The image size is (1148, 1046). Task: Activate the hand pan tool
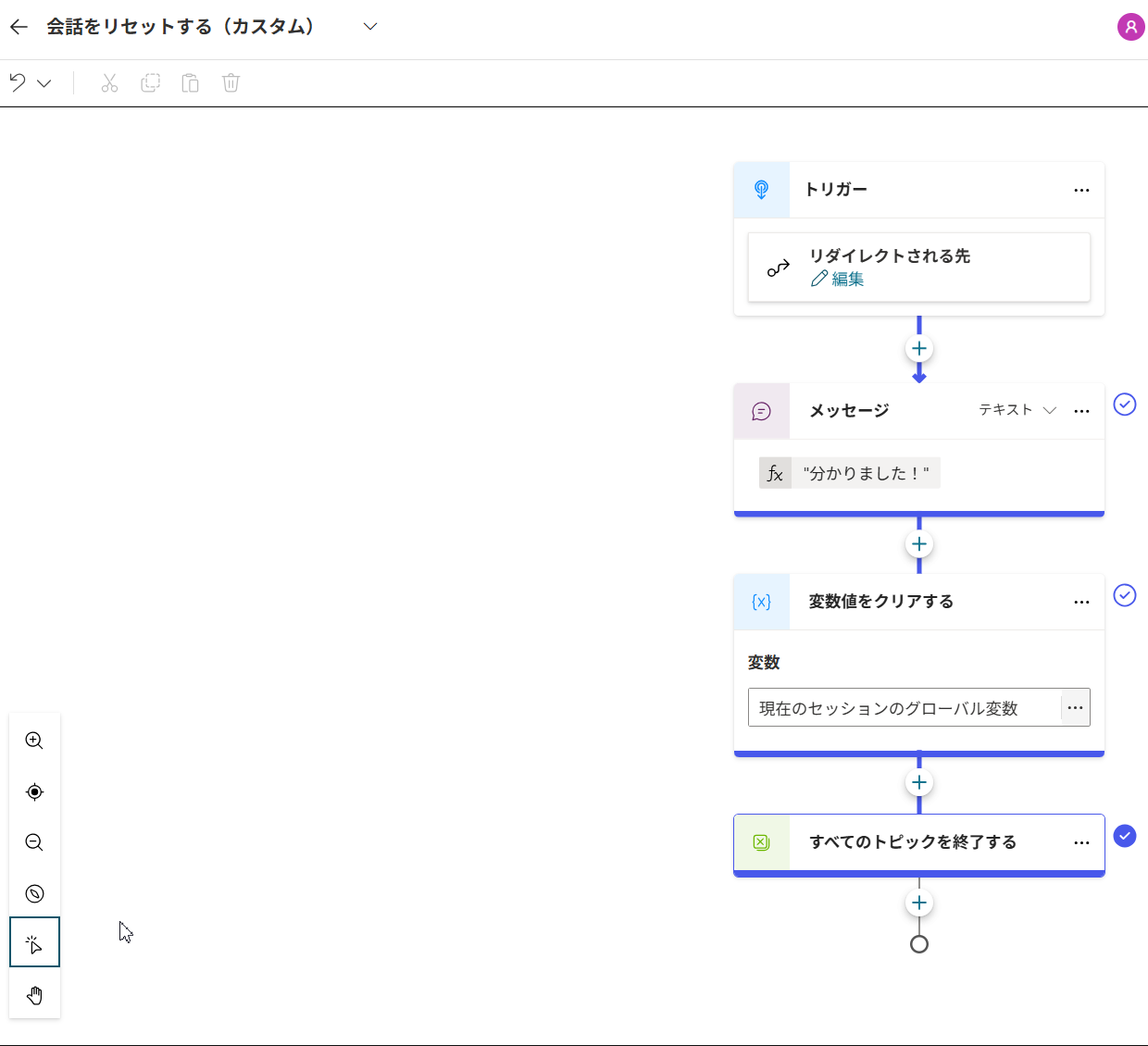pos(34,995)
